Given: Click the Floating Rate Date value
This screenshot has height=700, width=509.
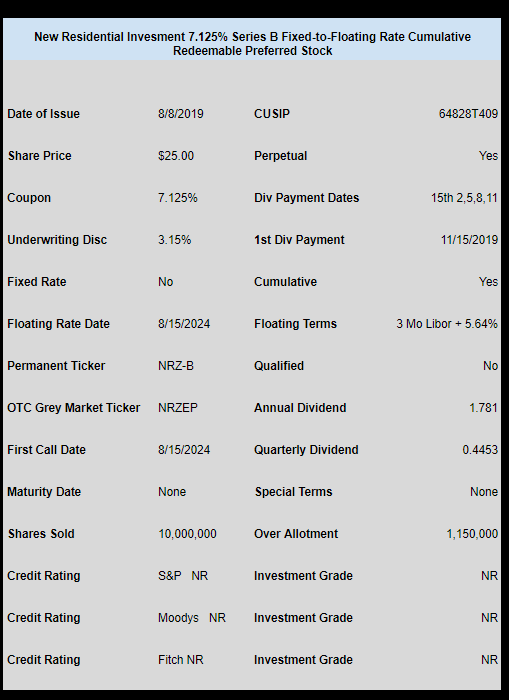Looking at the screenshot, I should 184,324.
